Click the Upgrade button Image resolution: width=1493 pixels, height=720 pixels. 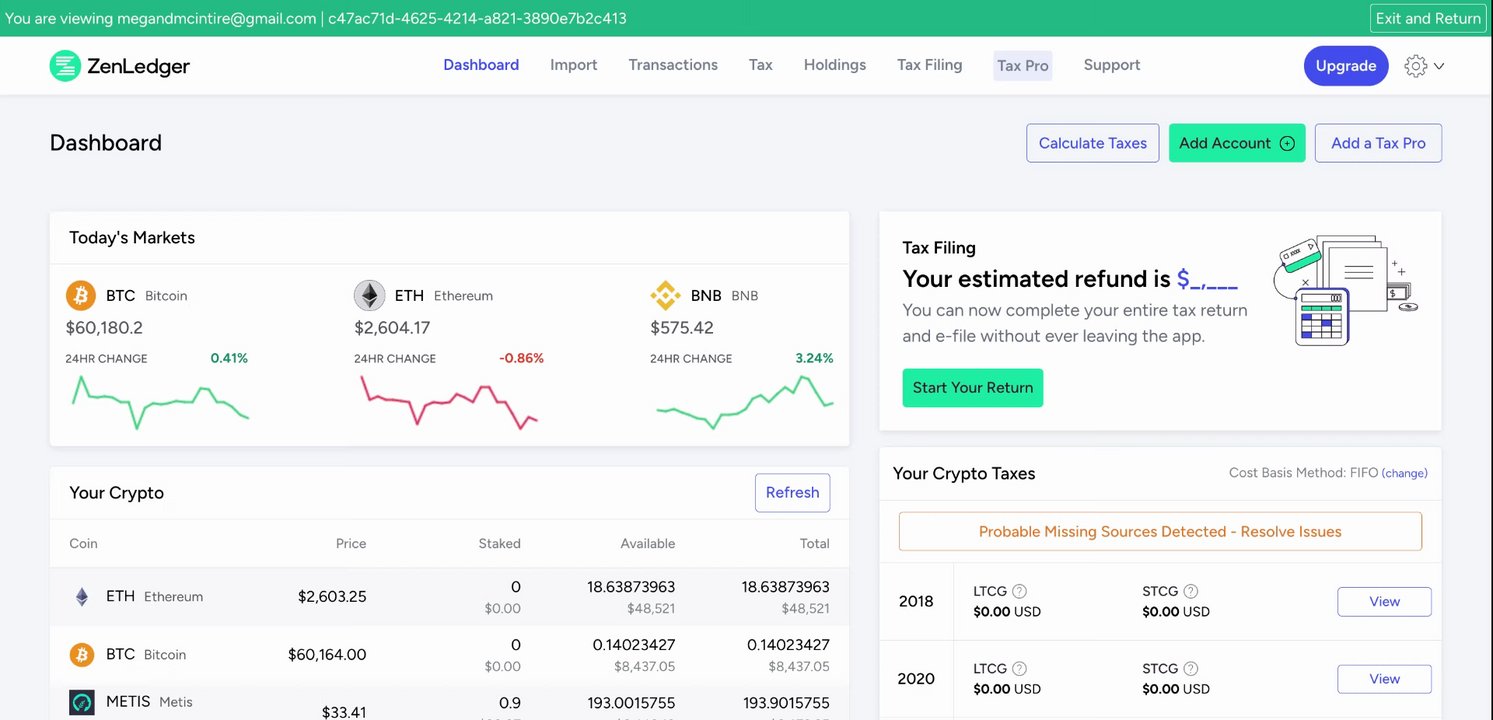(x=1346, y=66)
